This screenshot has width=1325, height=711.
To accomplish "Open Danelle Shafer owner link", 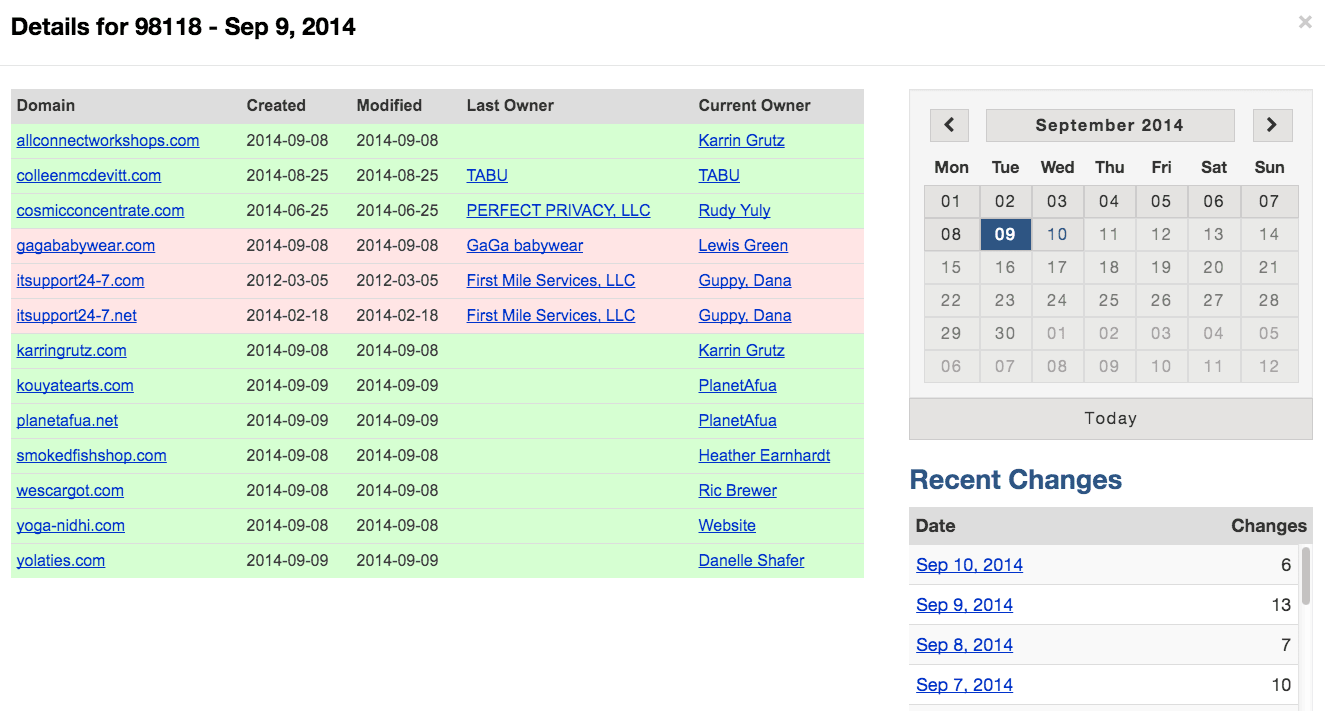I will pyautogui.click(x=752, y=560).
